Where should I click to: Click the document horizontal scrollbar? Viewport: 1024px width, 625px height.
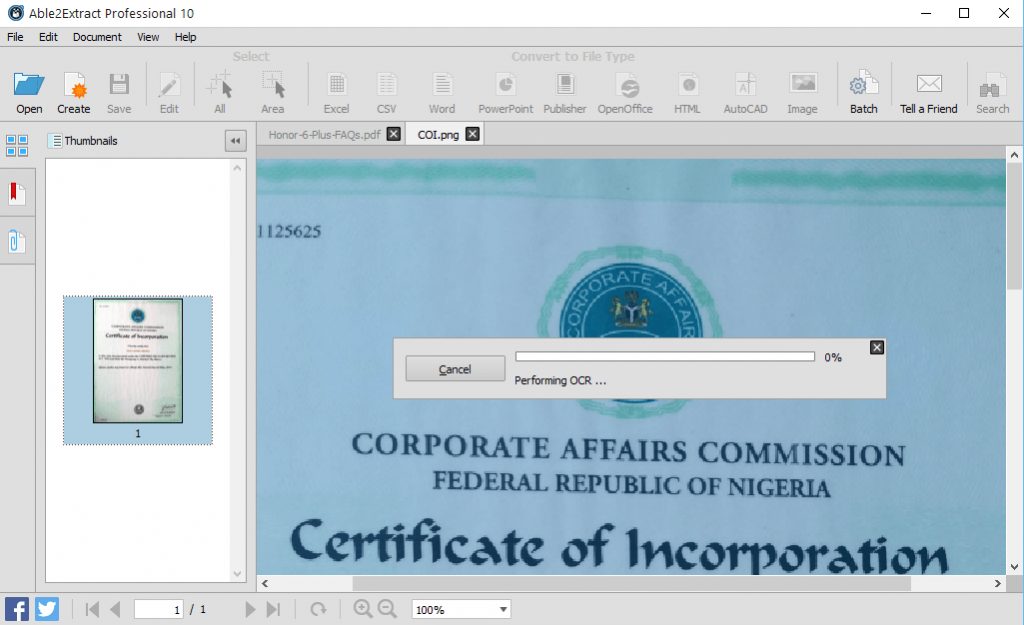[x=631, y=583]
